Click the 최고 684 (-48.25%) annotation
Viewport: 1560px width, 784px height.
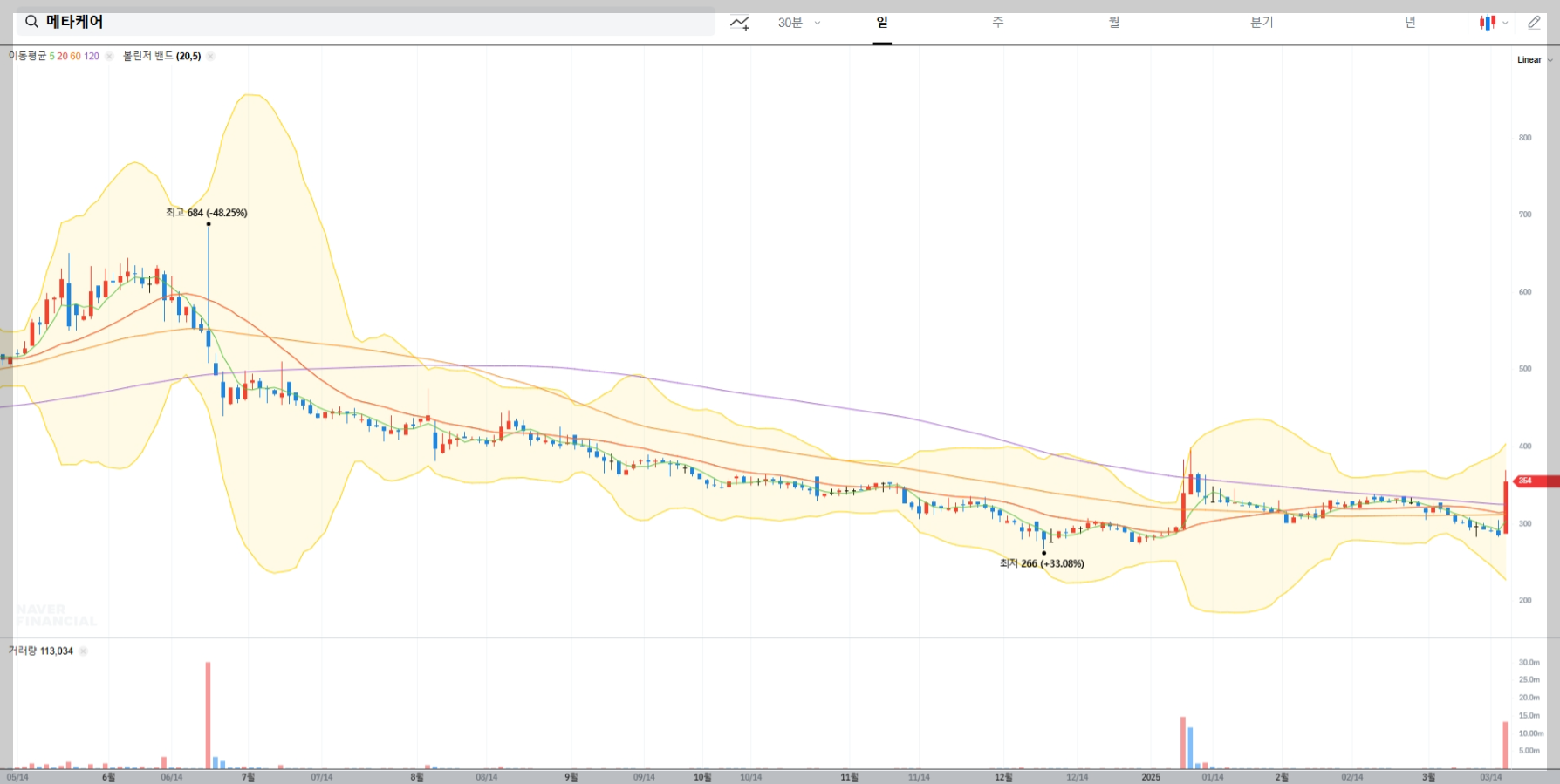[x=207, y=213]
